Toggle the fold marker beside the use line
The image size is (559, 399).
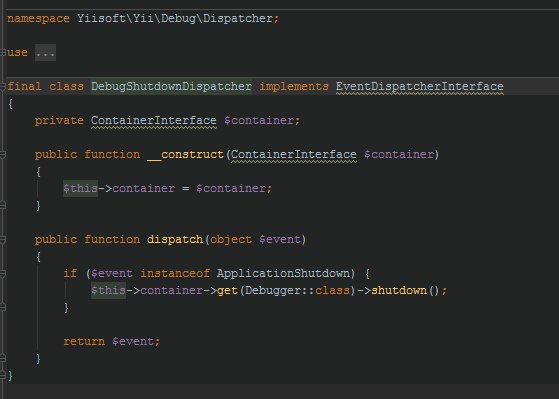(x=2, y=53)
